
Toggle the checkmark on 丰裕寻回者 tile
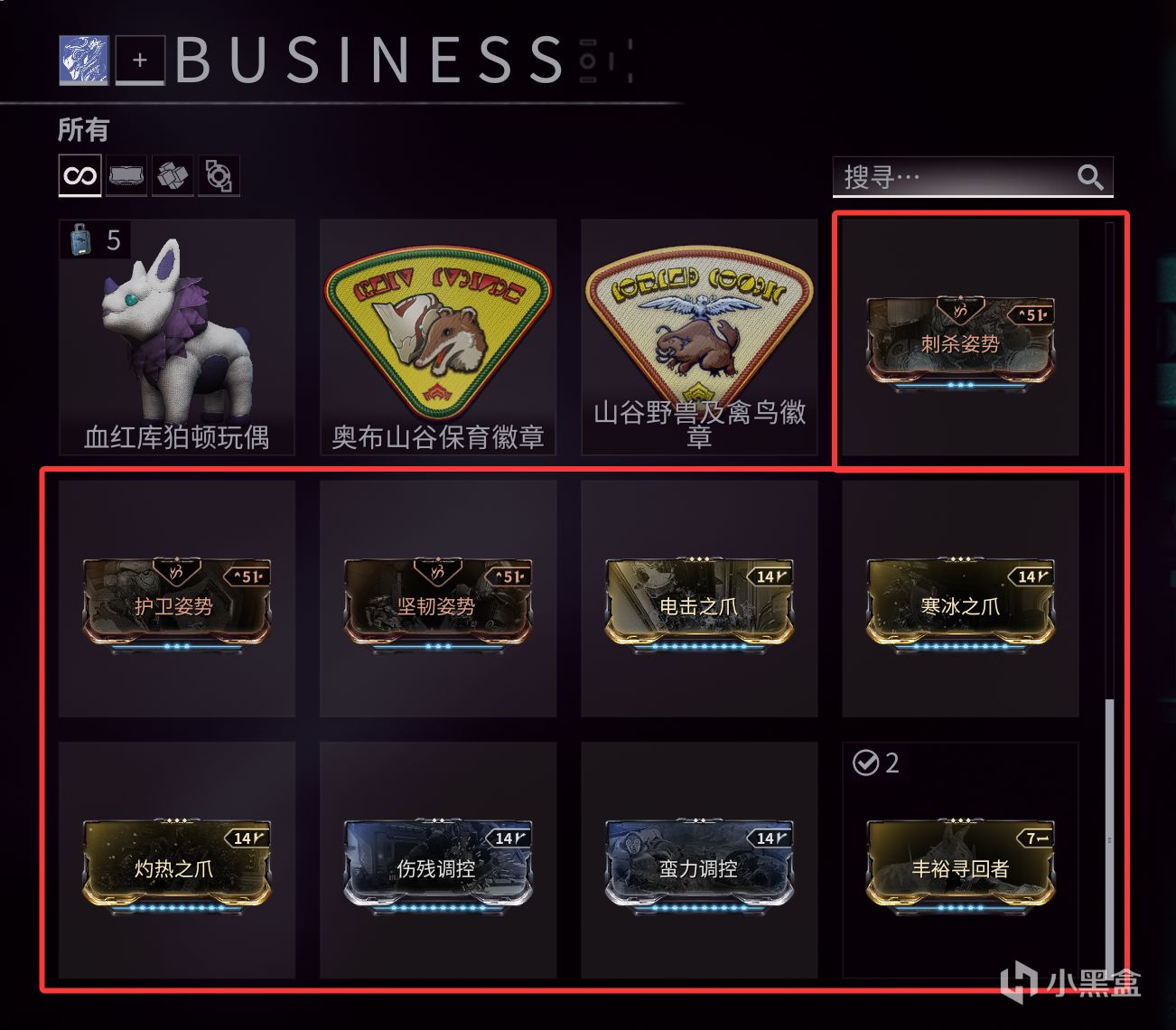[x=865, y=763]
